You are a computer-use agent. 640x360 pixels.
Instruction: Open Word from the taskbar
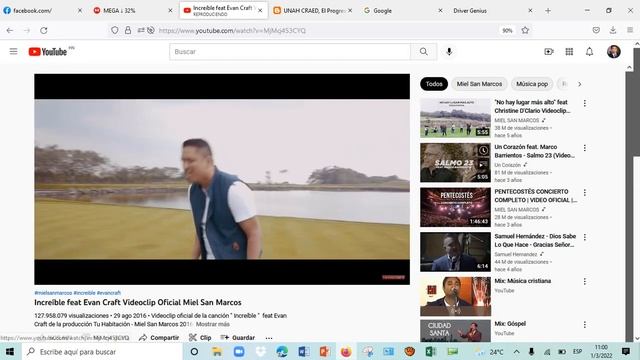point(303,351)
